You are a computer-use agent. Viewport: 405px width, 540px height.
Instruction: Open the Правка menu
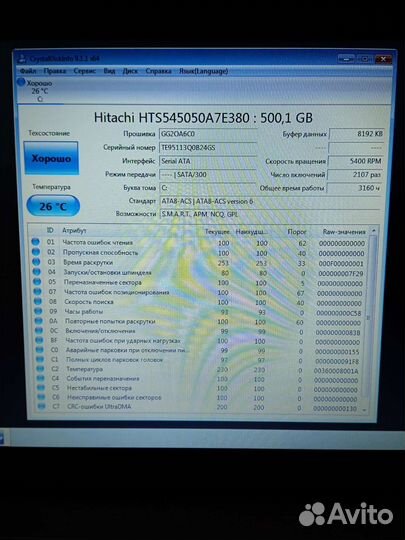pos(54,71)
